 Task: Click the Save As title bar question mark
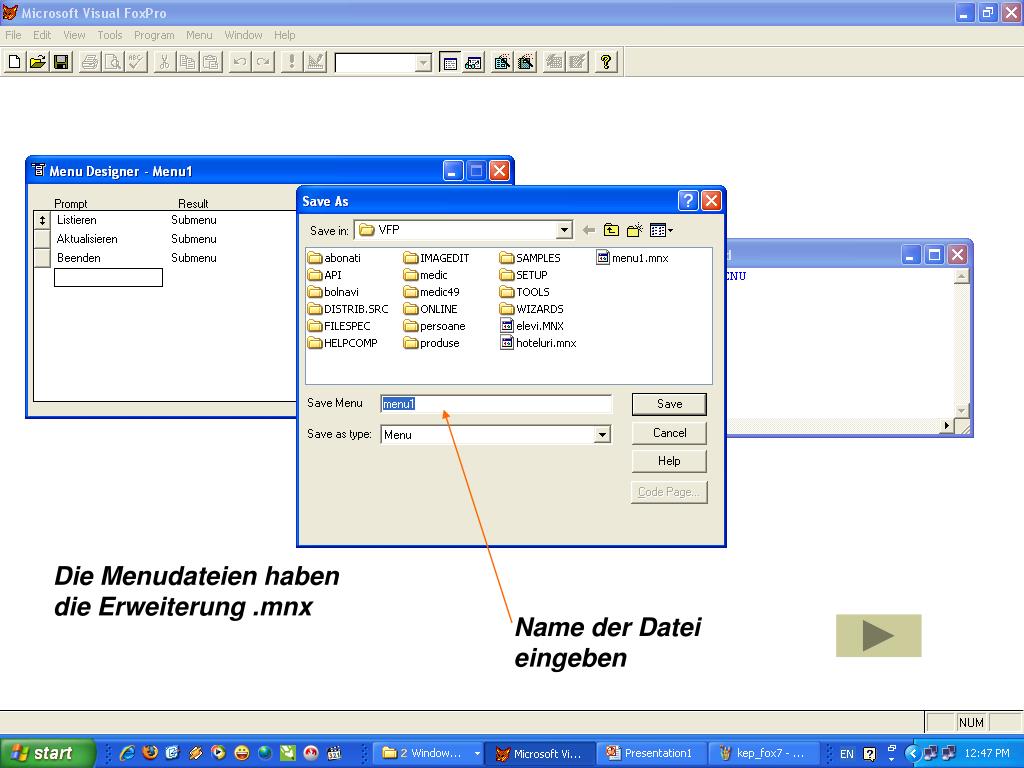tap(688, 200)
